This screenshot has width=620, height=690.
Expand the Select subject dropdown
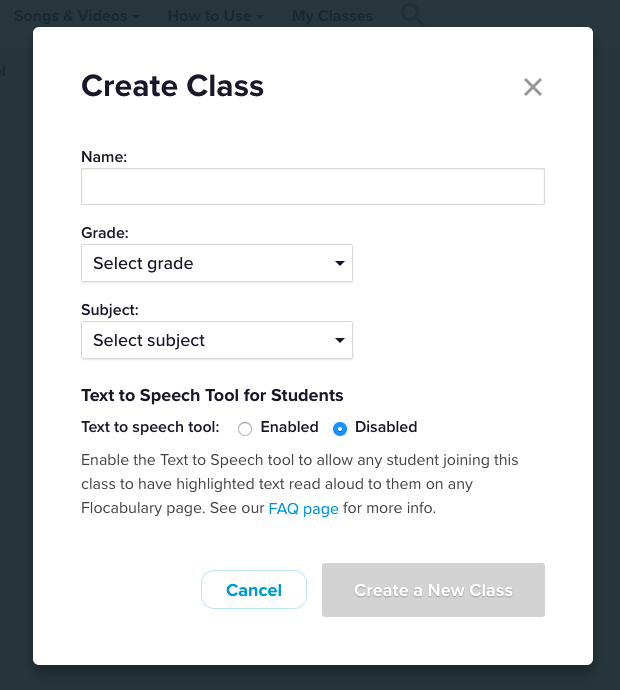pos(216,341)
